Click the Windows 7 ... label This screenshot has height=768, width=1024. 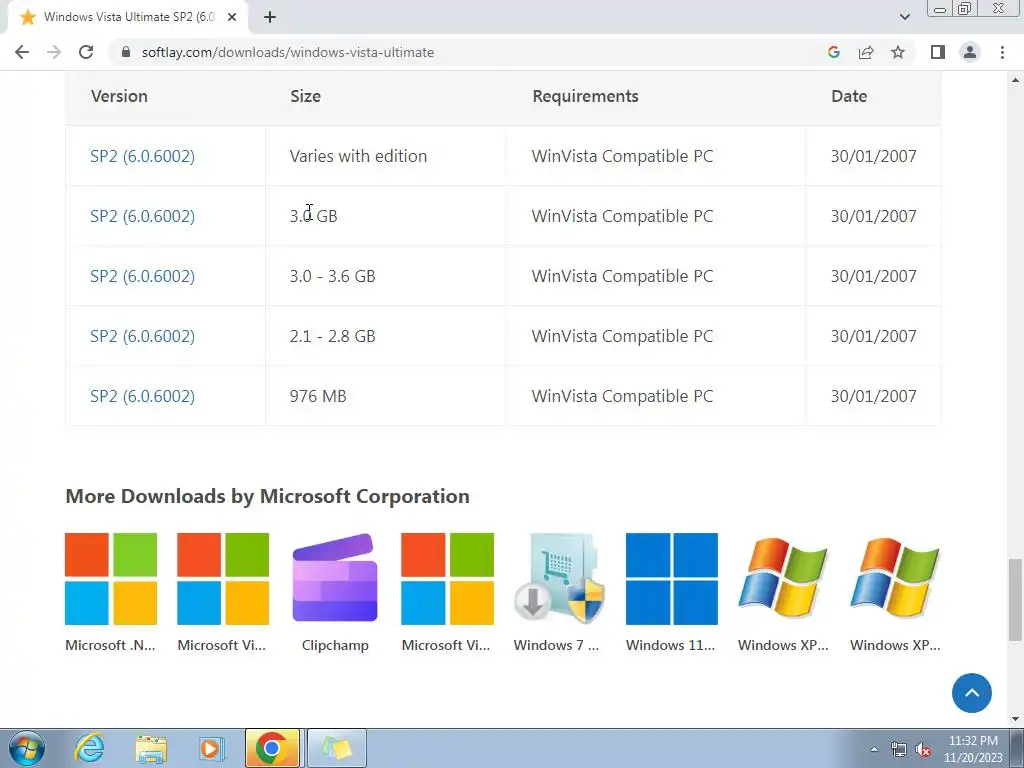556,645
